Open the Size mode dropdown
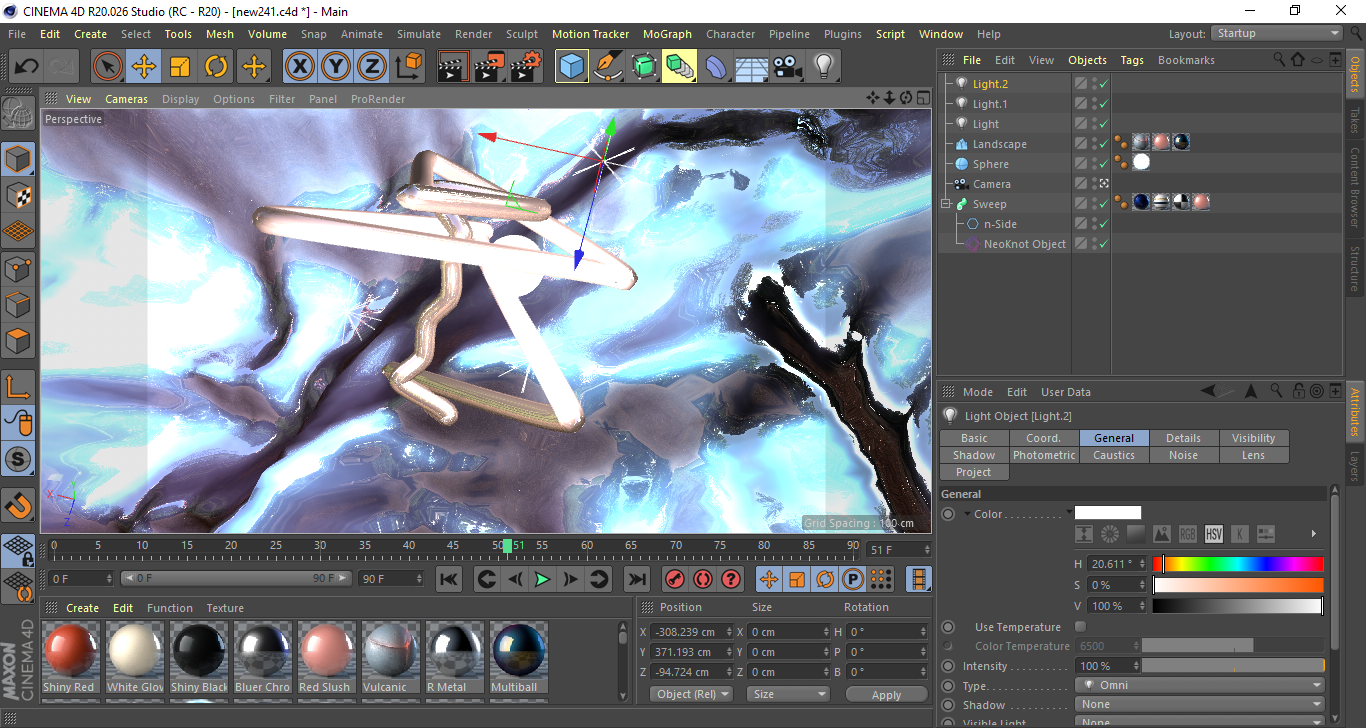 (789, 694)
